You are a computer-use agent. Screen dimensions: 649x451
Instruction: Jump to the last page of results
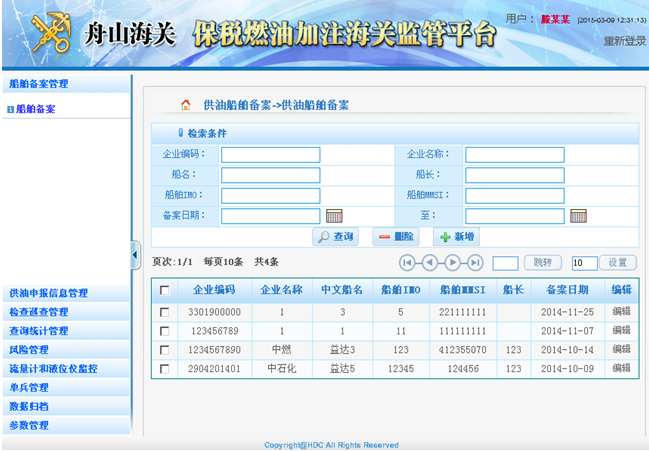[474, 262]
